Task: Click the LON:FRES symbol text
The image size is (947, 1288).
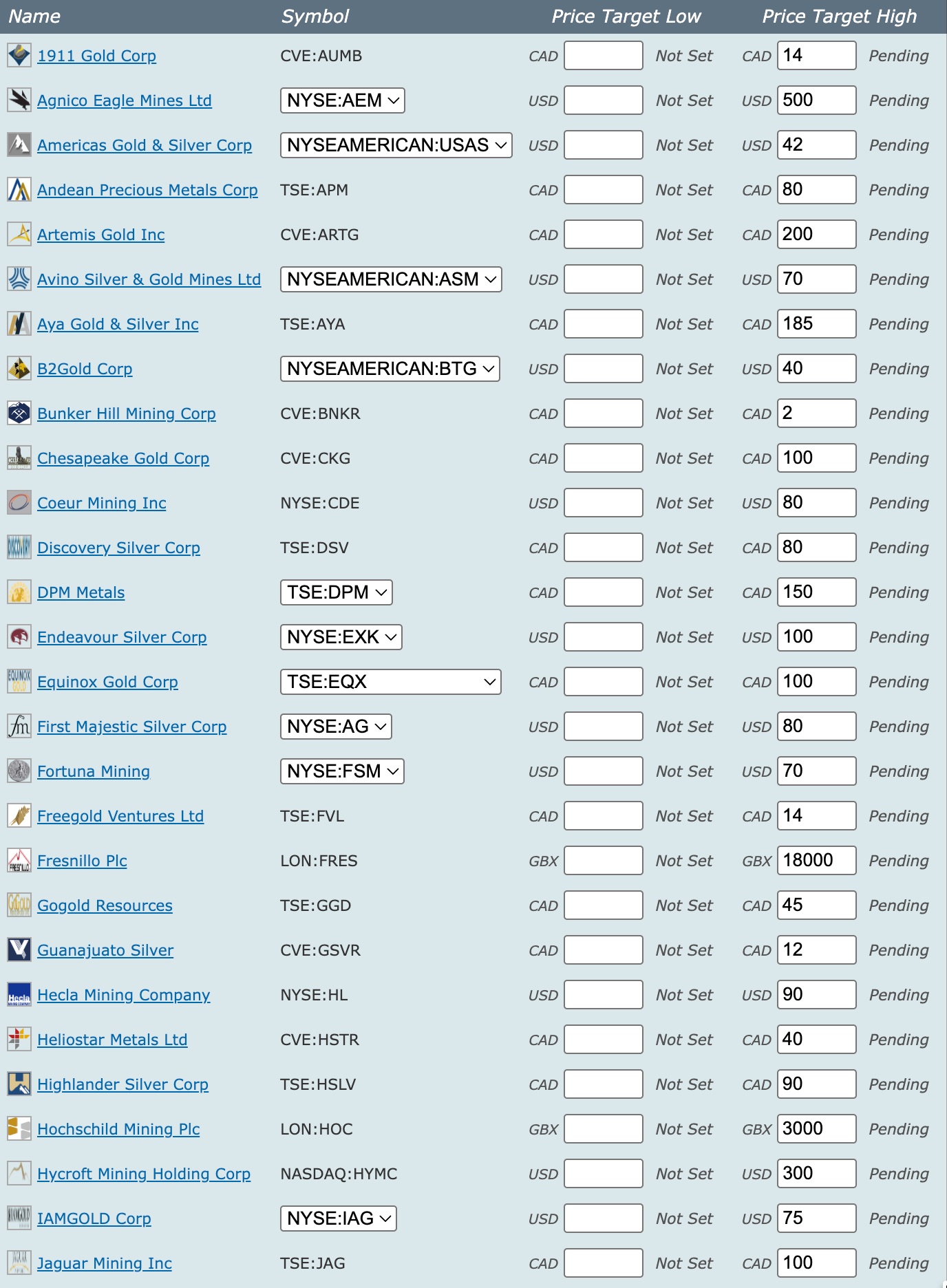Action: [319, 861]
